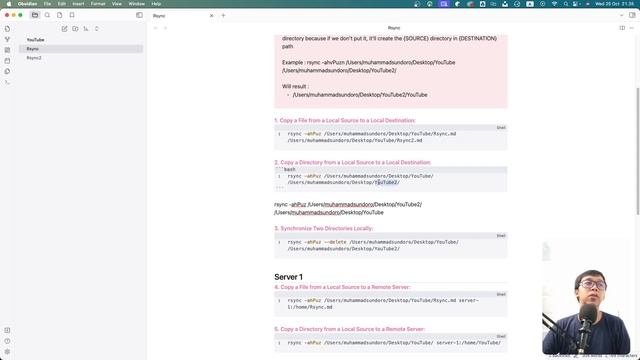
Task: Open today's daily note from the ribbon
Action: (x=7, y=60)
